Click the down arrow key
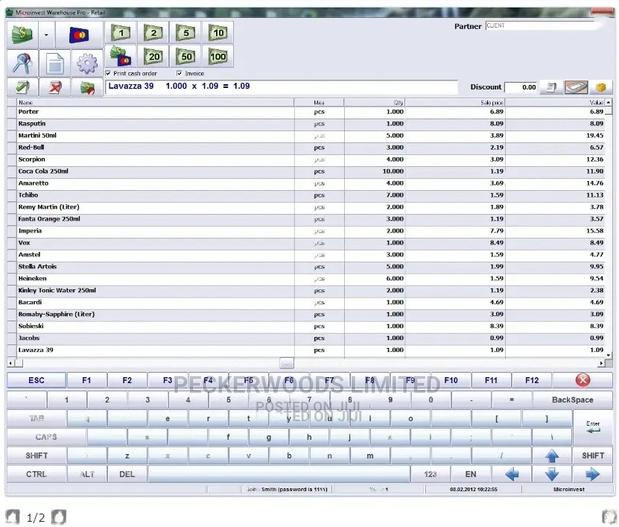This screenshot has width=619, height=527. point(552,474)
